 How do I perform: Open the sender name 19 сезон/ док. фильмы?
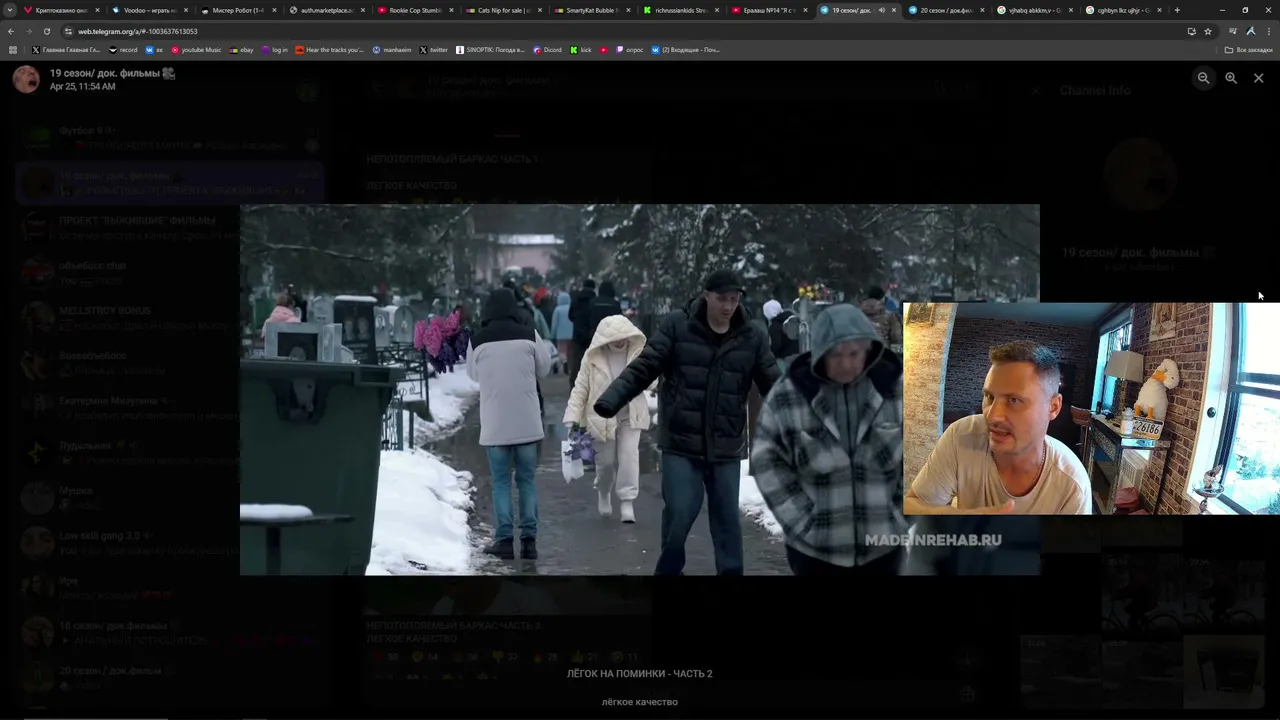tap(113, 73)
